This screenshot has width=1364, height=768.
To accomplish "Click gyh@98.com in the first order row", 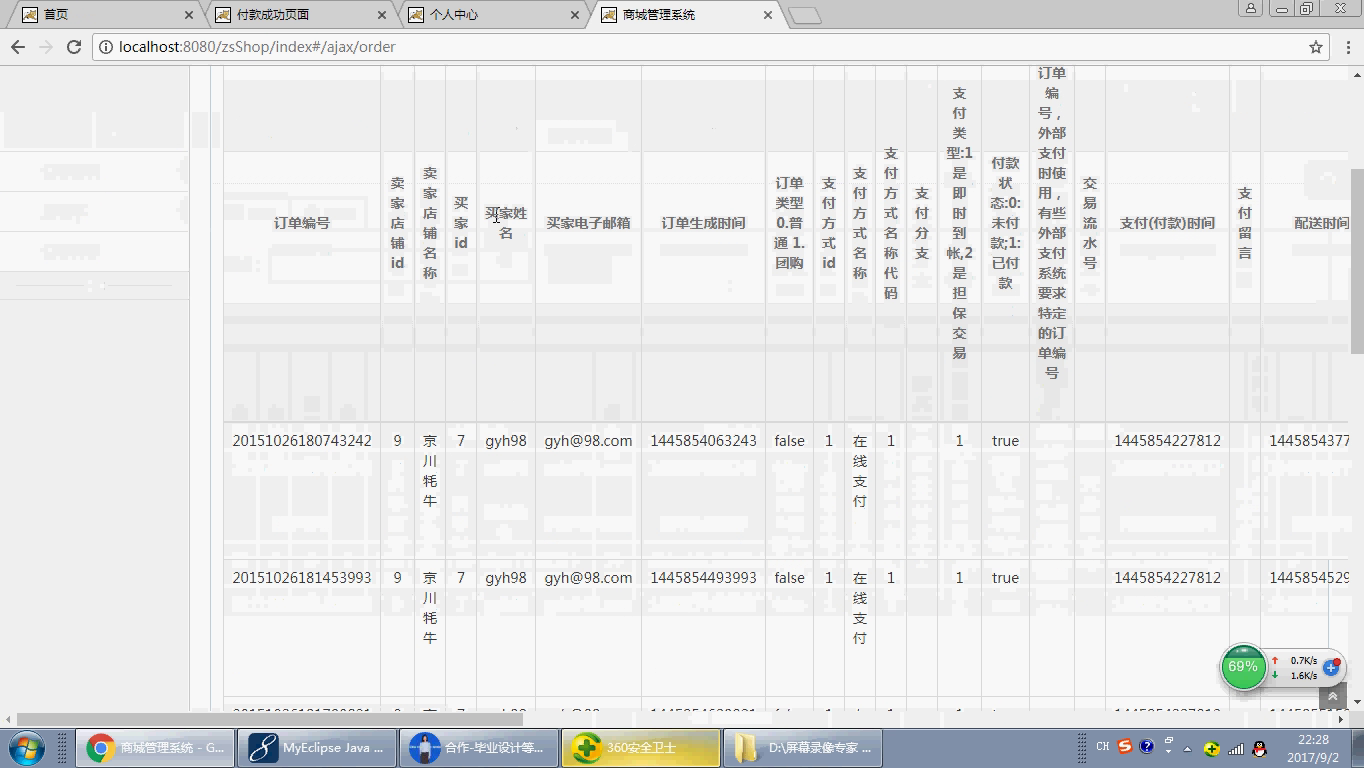I will point(588,441).
